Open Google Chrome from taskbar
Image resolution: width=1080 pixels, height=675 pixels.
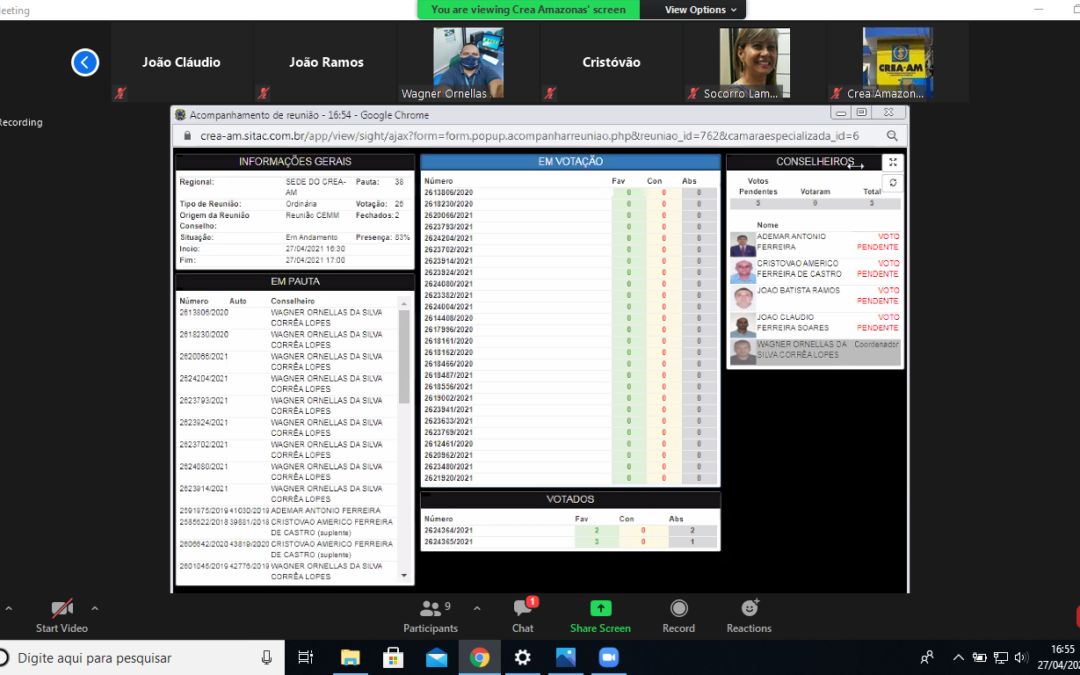pos(479,658)
